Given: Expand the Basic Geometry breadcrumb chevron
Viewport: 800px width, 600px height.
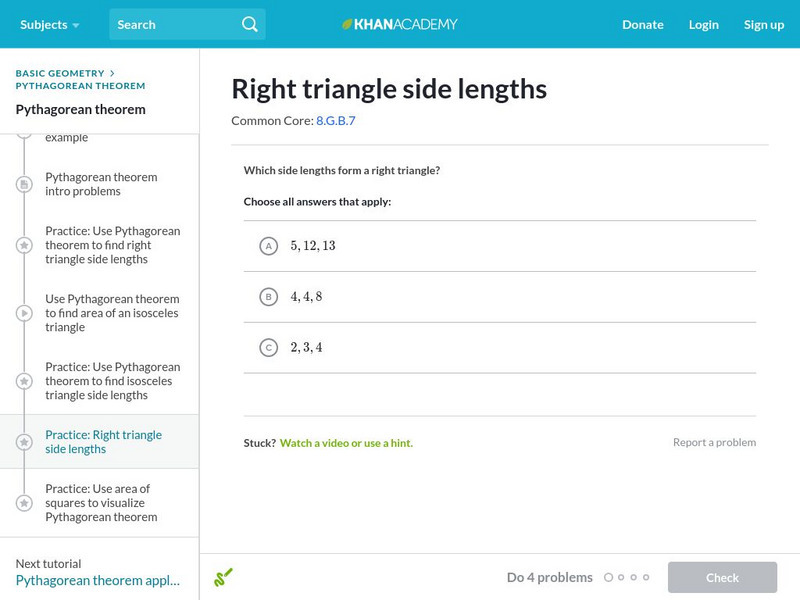Looking at the screenshot, I should click(x=112, y=73).
